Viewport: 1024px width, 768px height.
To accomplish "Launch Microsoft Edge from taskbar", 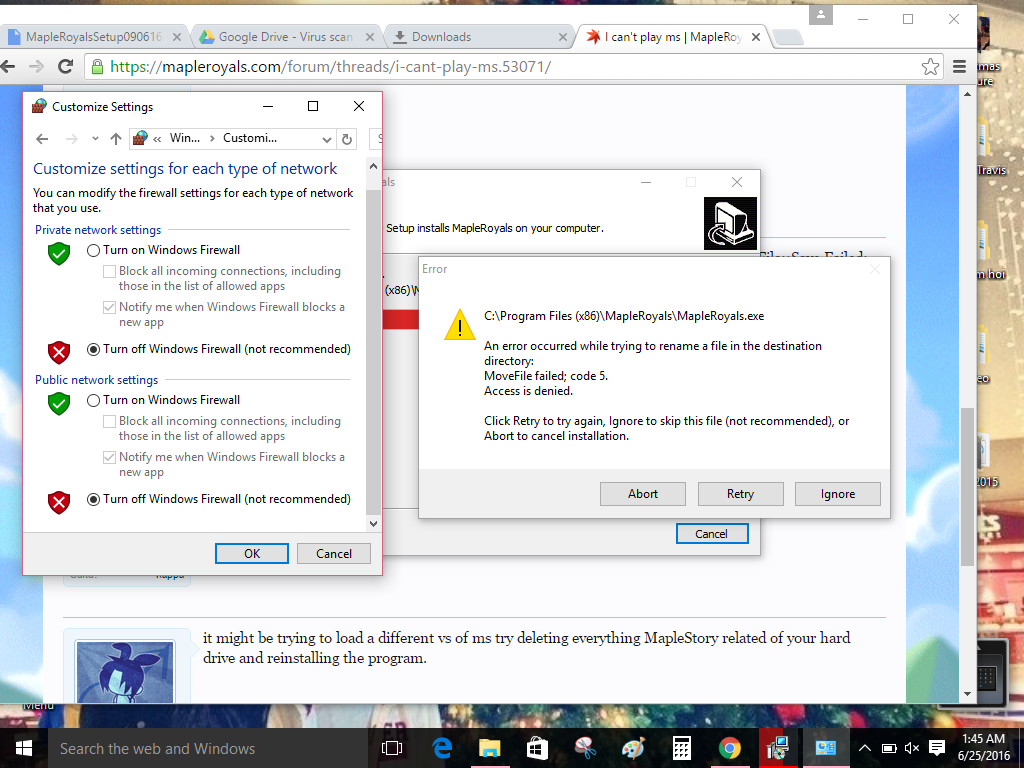I will [x=442, y=748].
